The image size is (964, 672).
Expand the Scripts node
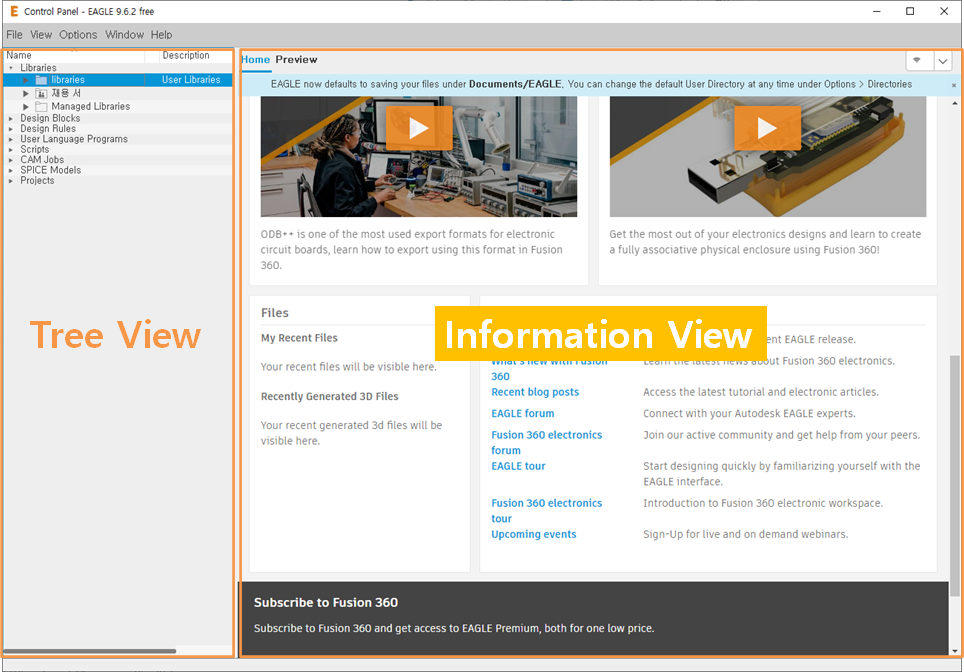point(11,149)
